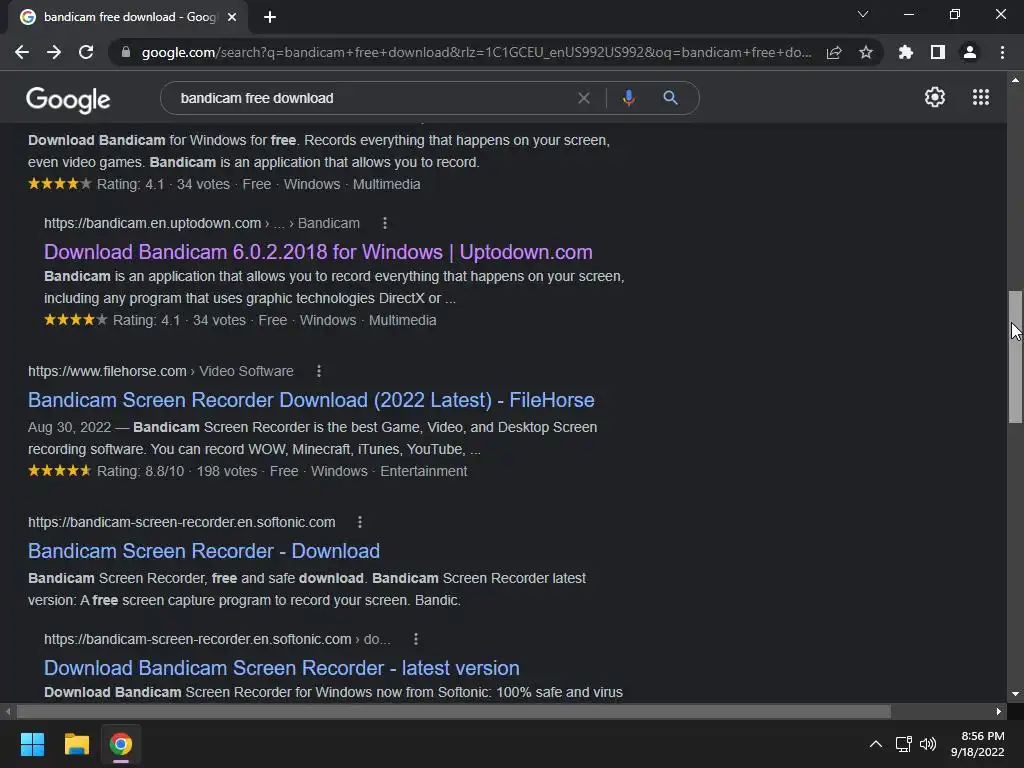The width and height of the screenshot is (1024, 768).
Task: Open network settings in the system tray
Action: point(903,744)
